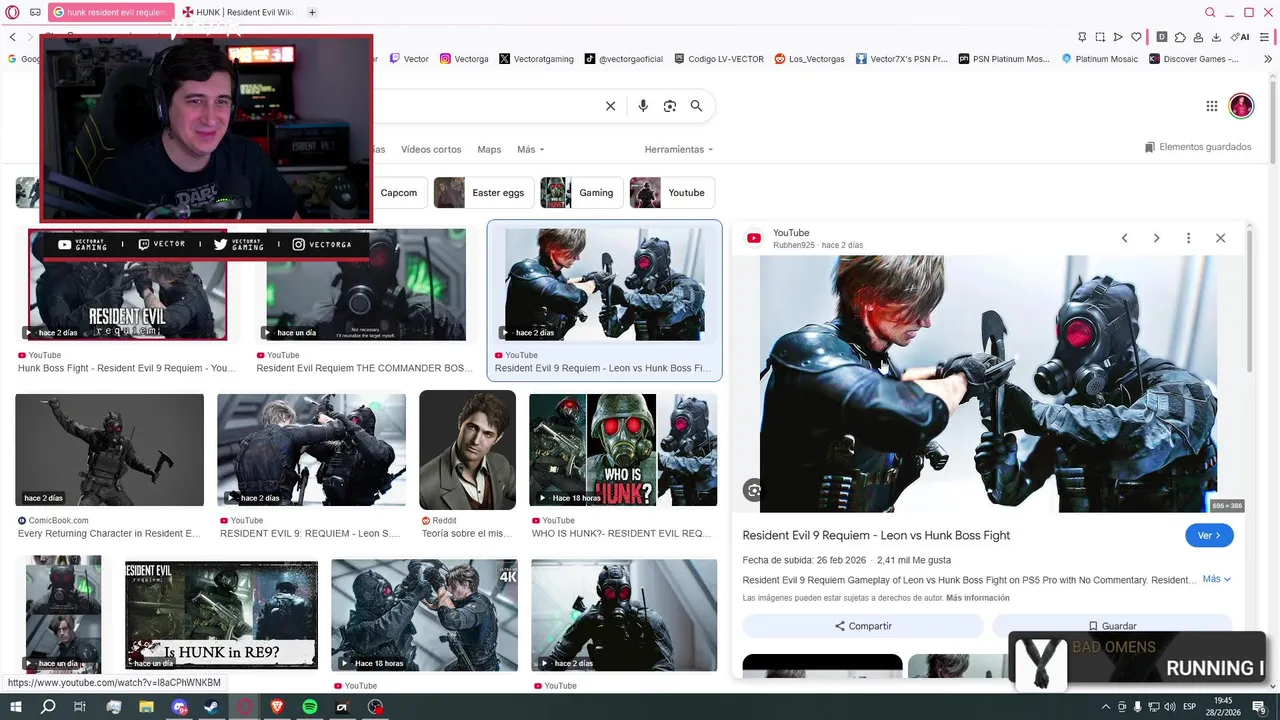Open the preview panel three-dot menu

[1188, 238]
